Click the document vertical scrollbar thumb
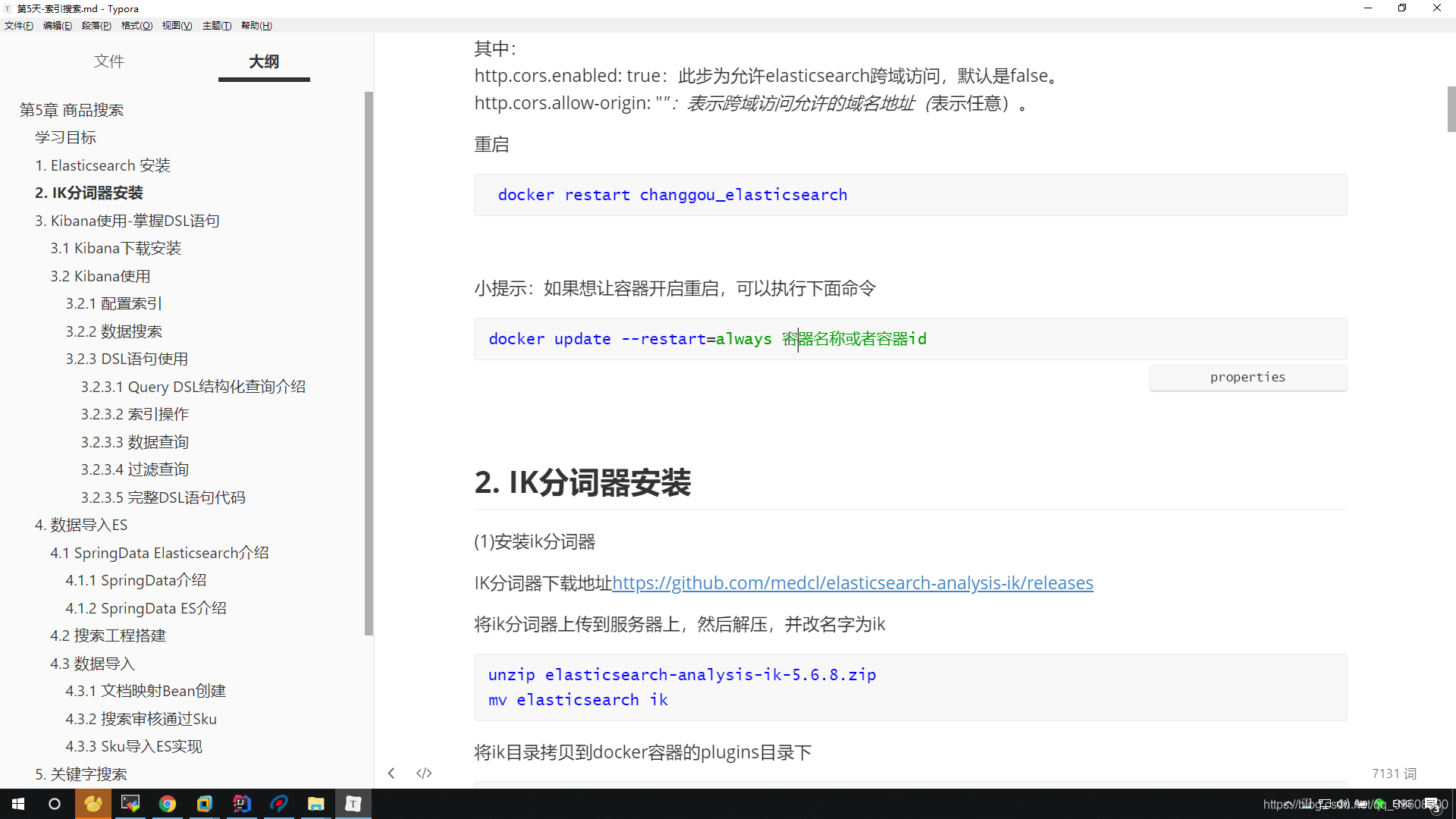Image resolution: width=1456 pixels, height=819 pixels. (1451, 109)
